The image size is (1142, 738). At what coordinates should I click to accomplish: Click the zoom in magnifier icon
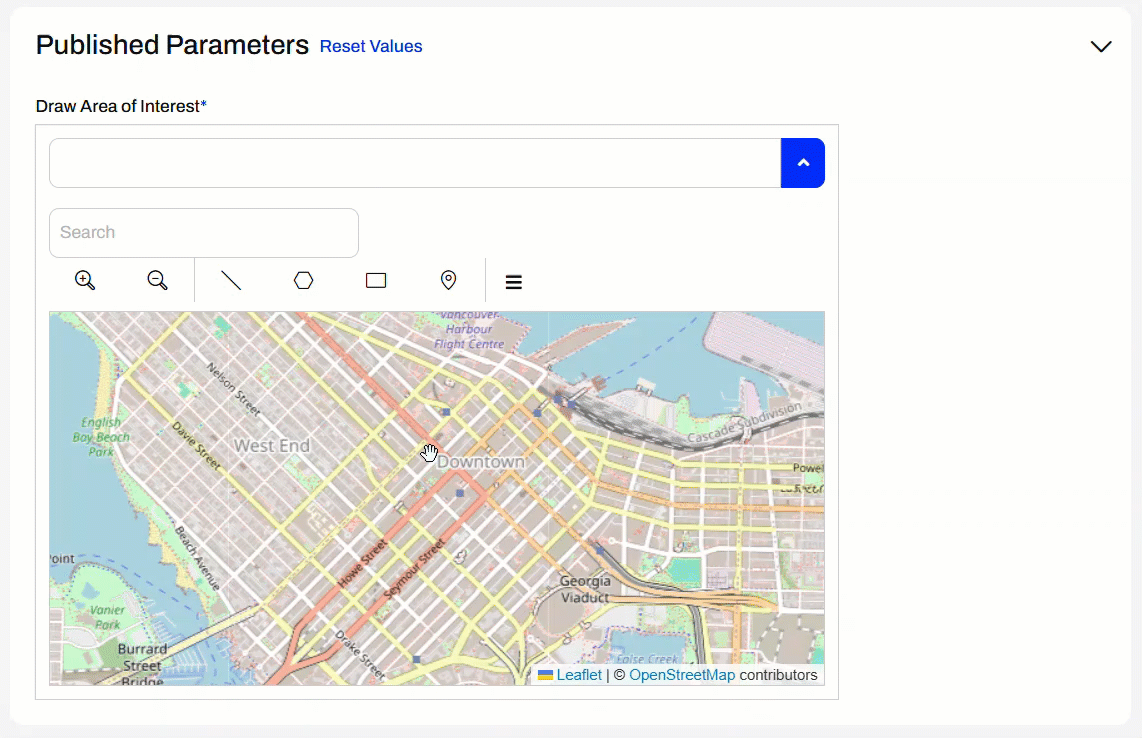[85, 281]
